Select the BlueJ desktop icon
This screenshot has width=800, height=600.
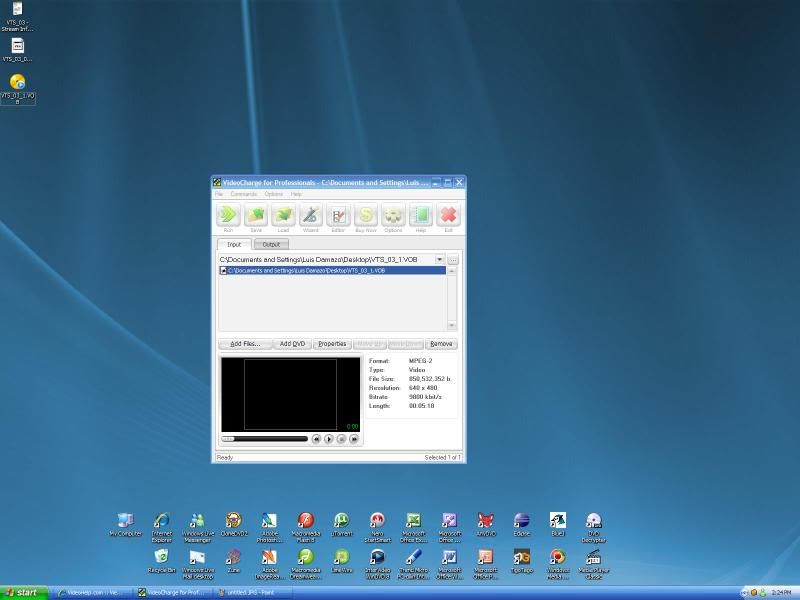tap(558, 524)
